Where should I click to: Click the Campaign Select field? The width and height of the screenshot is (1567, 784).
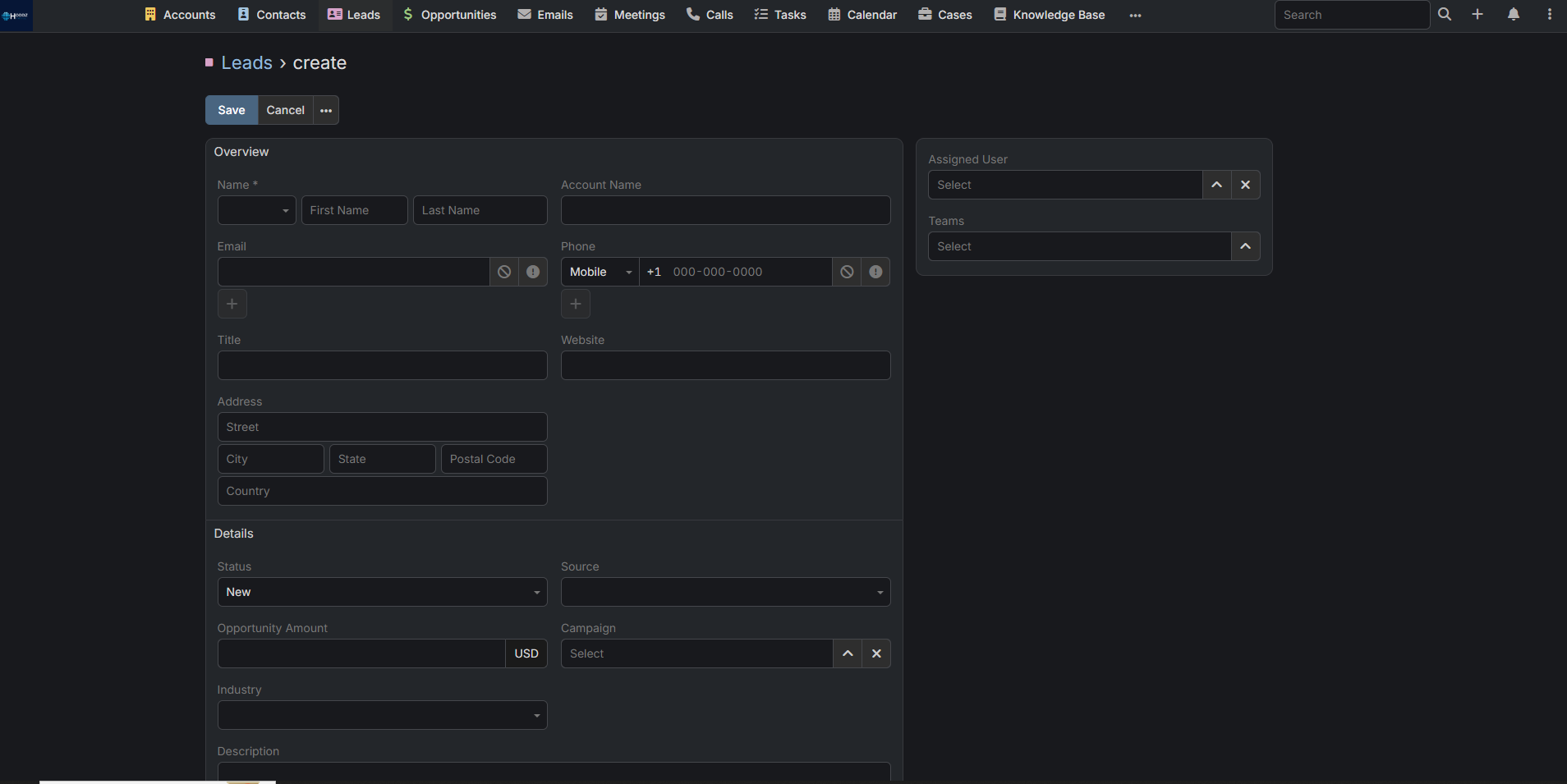click(696, 653)
